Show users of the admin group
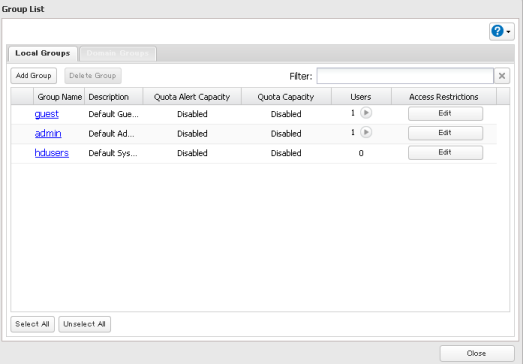 (366, 132)
